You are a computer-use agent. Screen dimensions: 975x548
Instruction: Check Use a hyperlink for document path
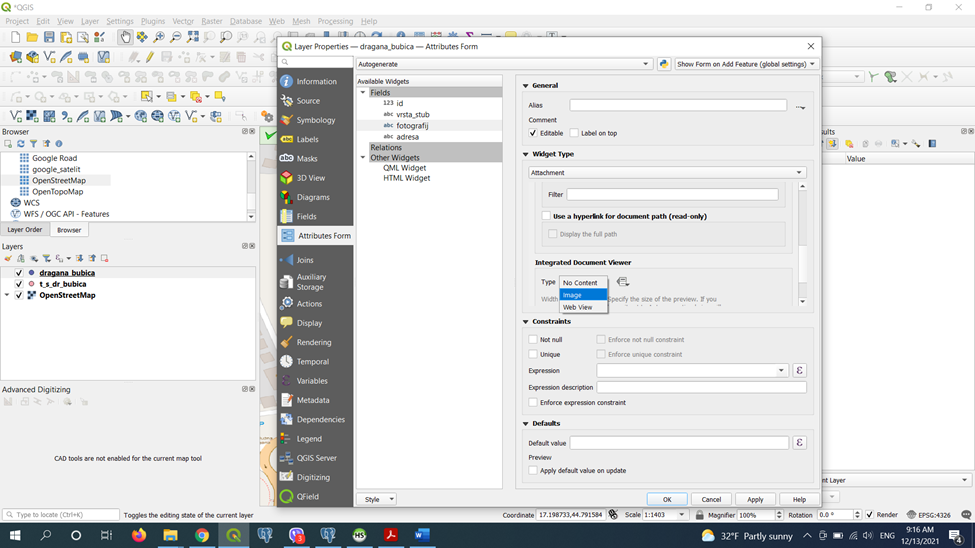tap(546, 216)
